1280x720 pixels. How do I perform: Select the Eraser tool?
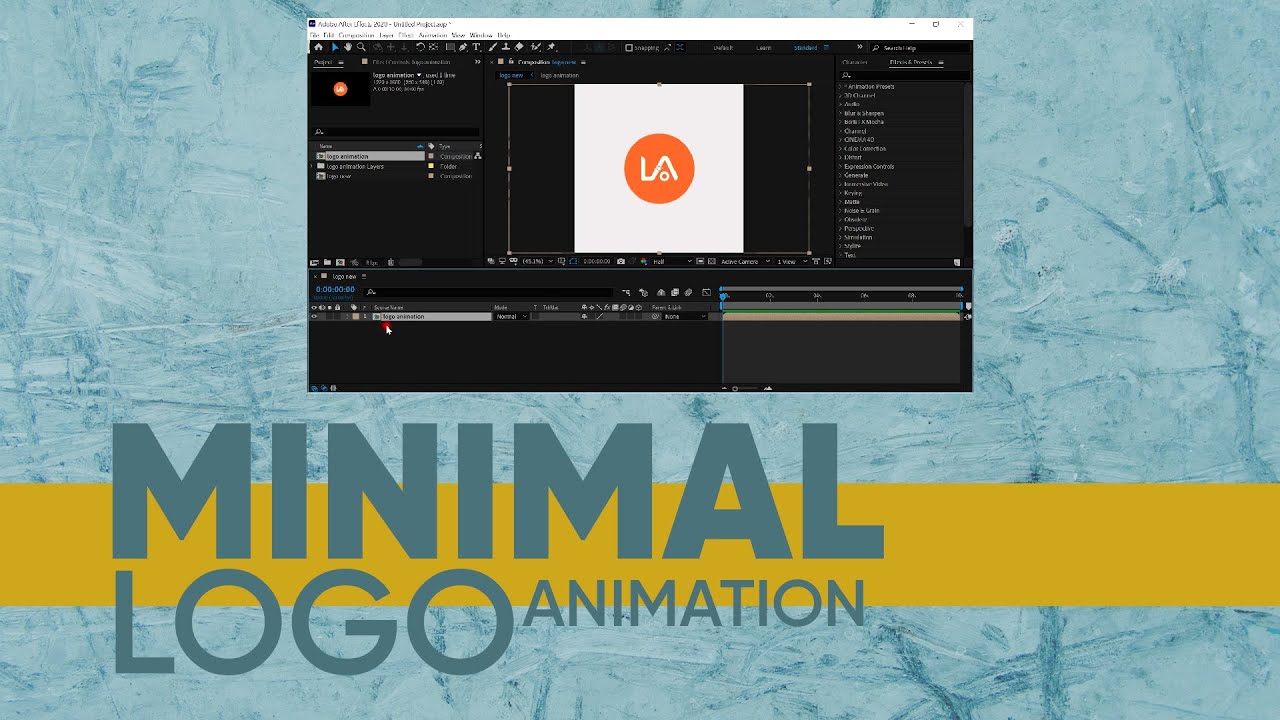pos(518,47)
